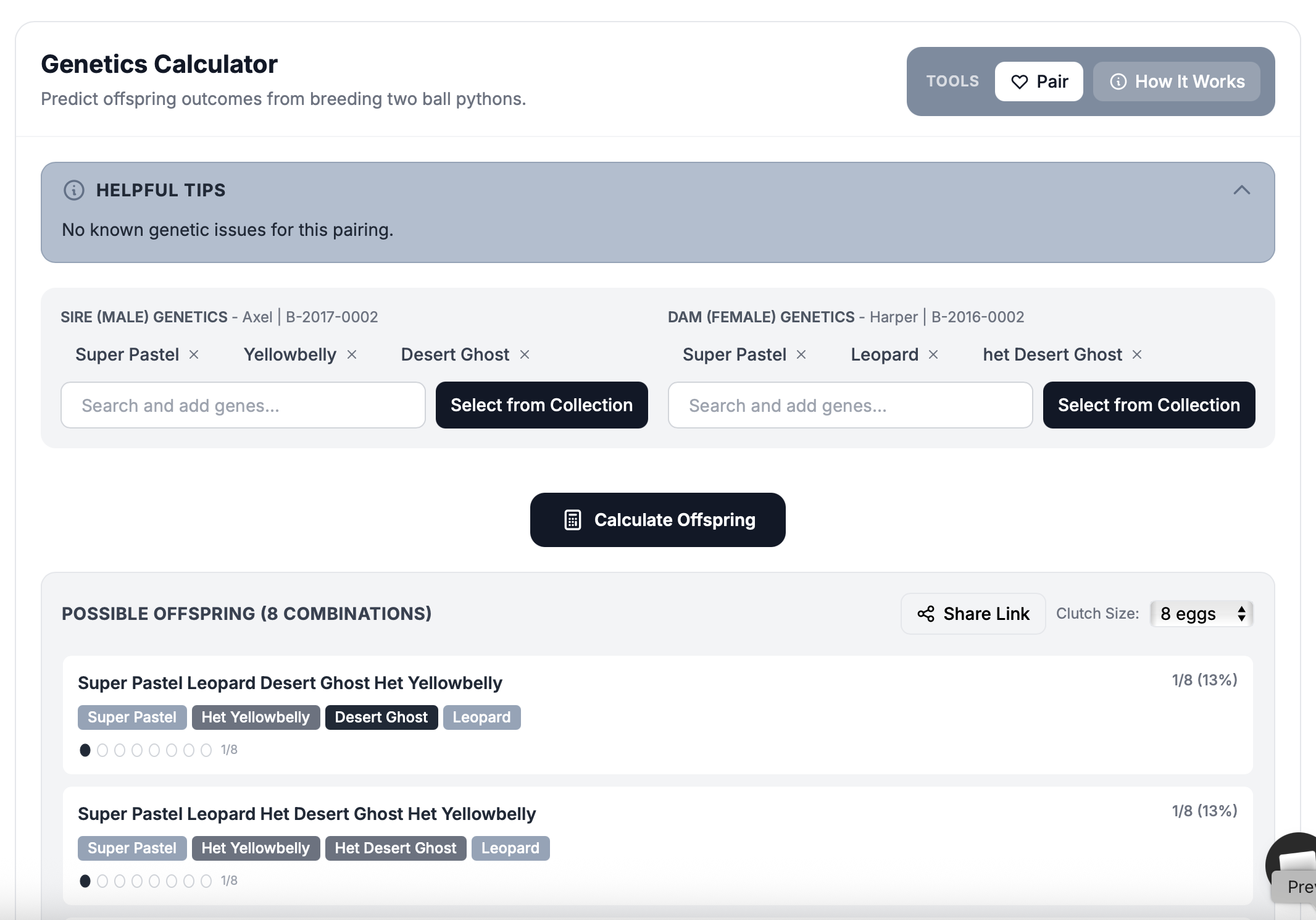Remove Desert Ghost gene from sire

point(525,354)
